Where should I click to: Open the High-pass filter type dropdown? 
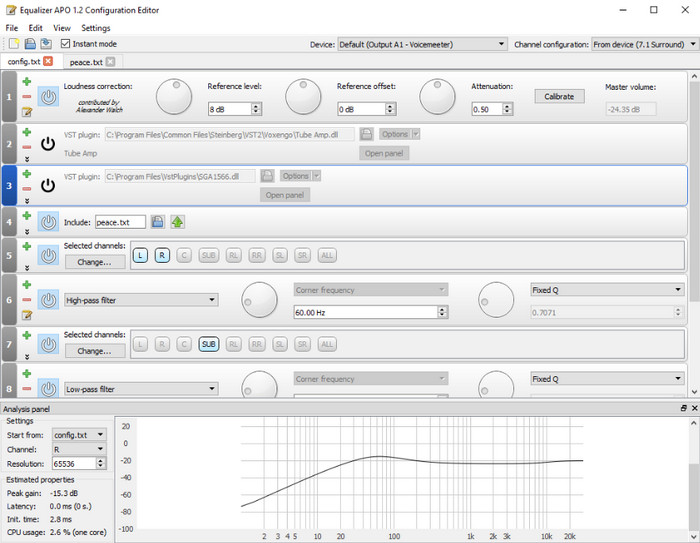pyautogui.click(x=140, y=300)
